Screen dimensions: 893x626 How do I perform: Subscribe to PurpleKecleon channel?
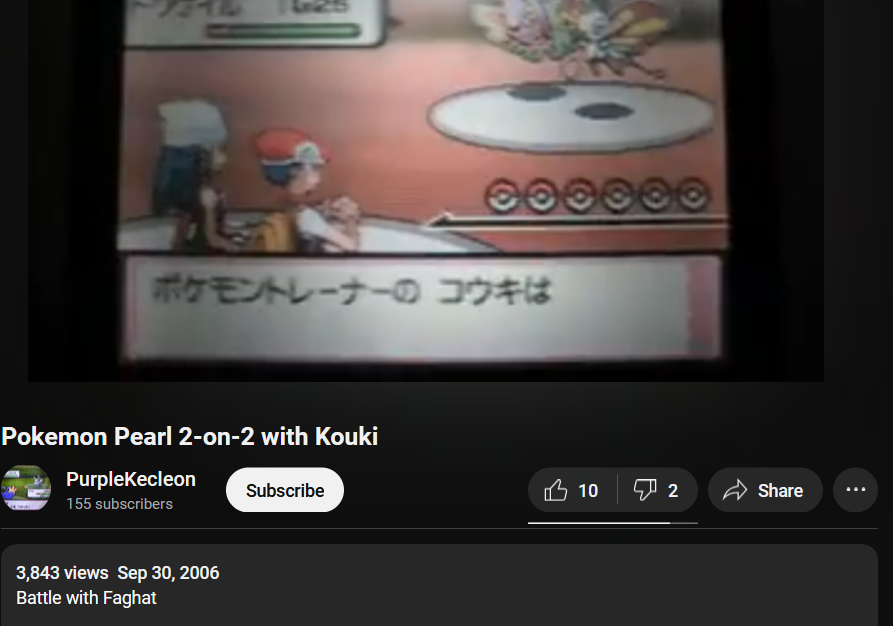pos(285,490)
